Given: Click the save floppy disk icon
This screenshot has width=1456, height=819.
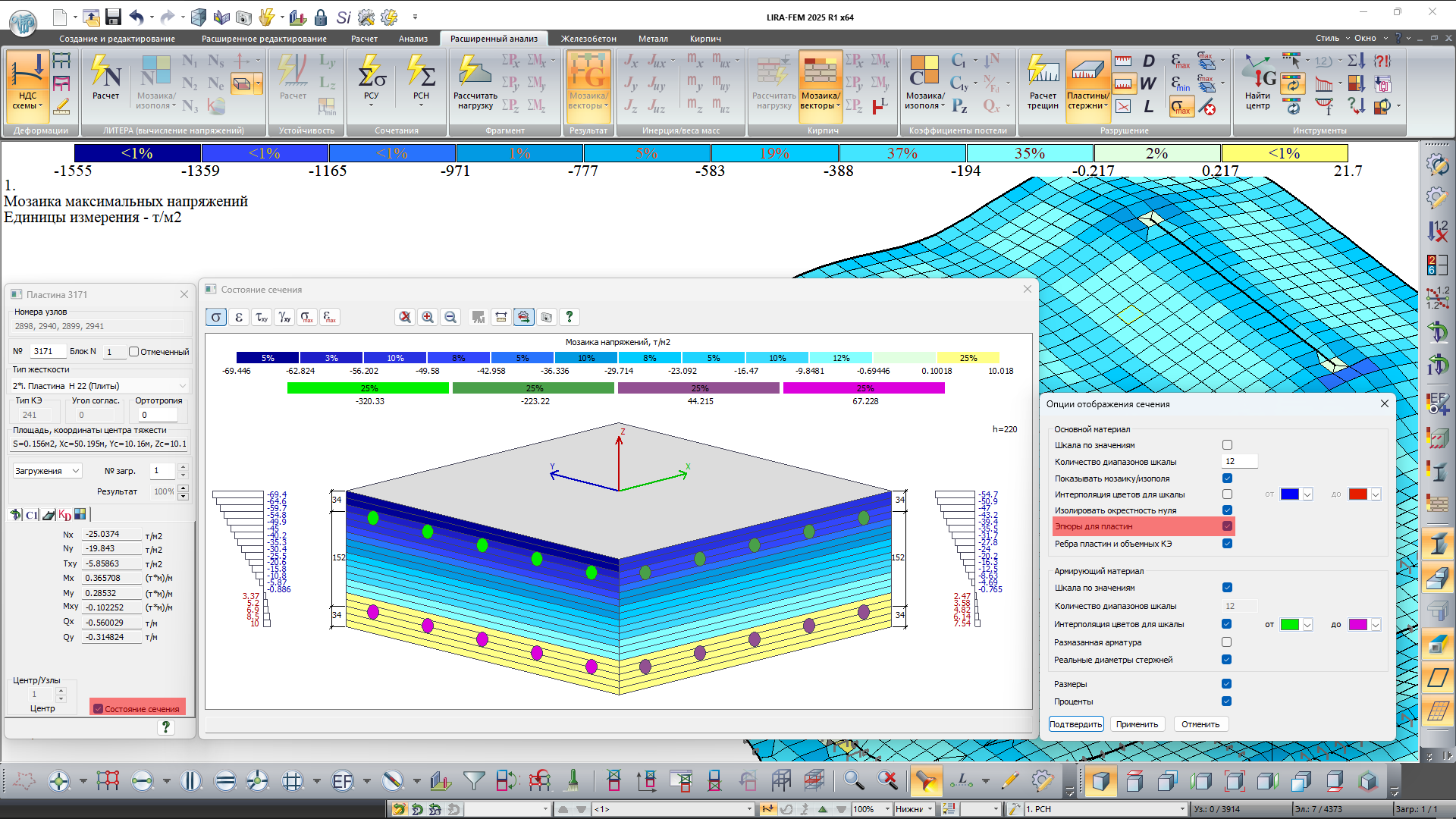Looking at the screenshot, I should pos(113,17).
